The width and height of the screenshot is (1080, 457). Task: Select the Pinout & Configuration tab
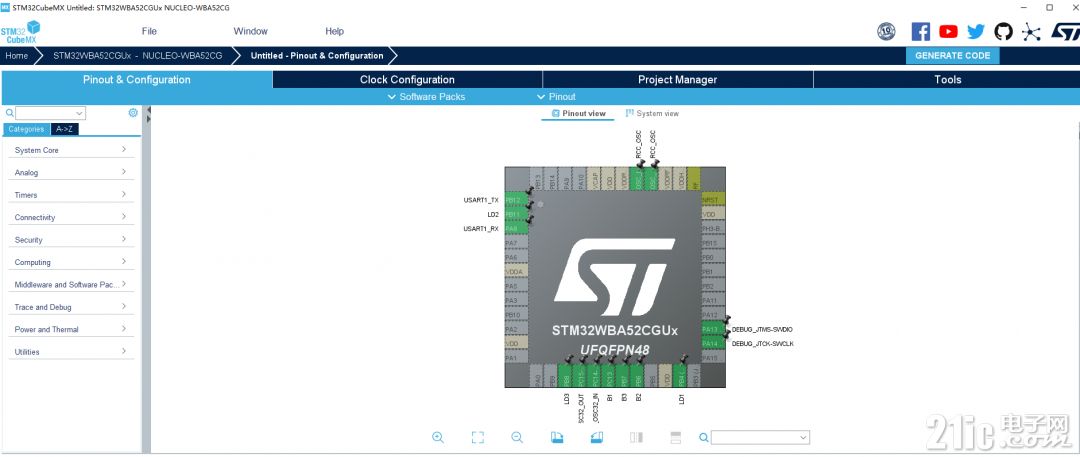136,79
